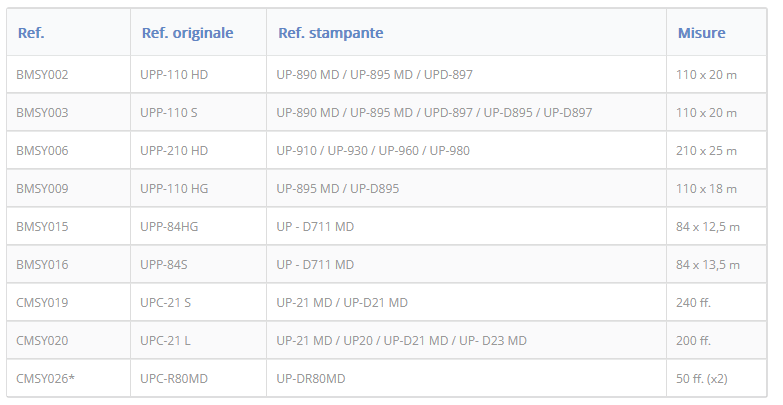Click the UPP-84S original reference cell
Viewport: 783px width, 405px height.
(x=198, y=264)
